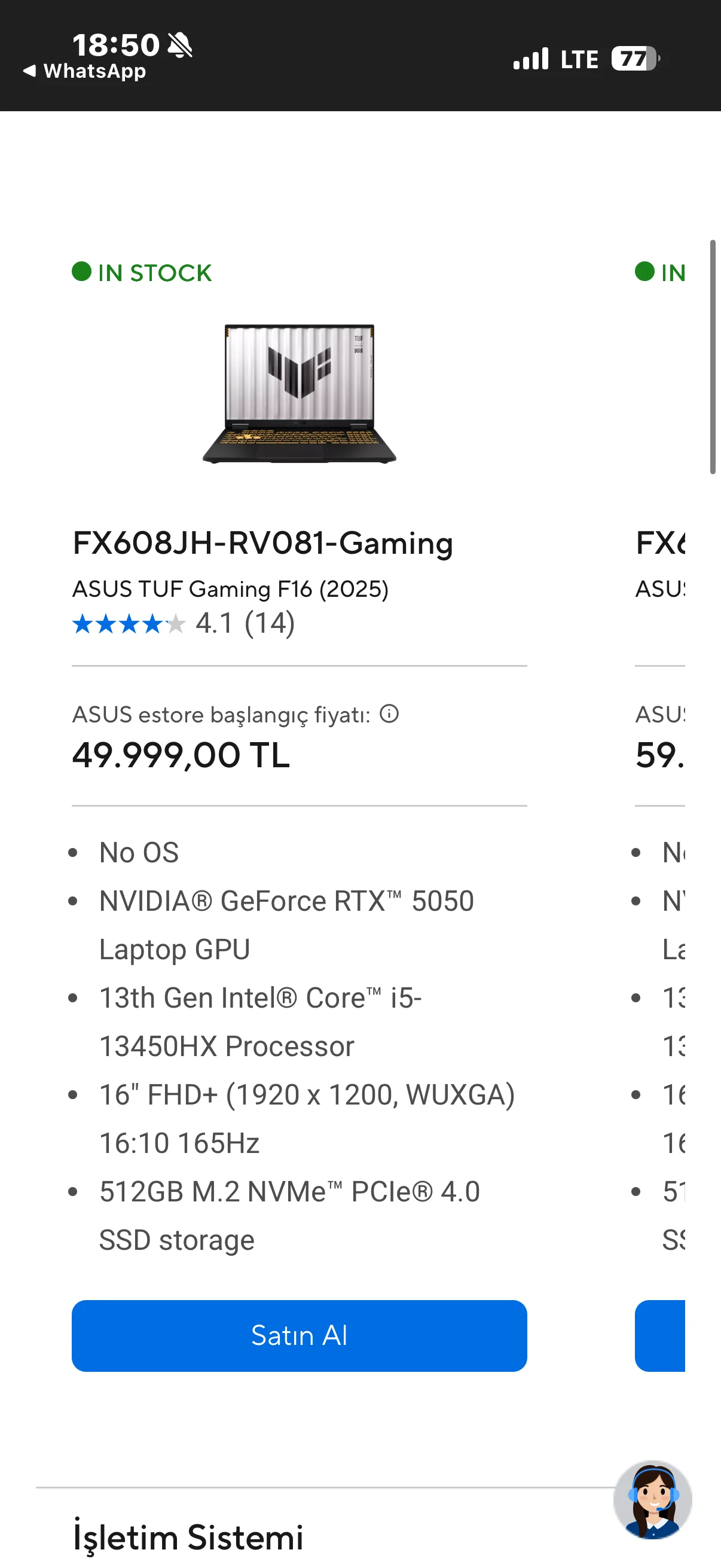
Task: Tap the muted bell silent mode icon
Action: point(180,45)
